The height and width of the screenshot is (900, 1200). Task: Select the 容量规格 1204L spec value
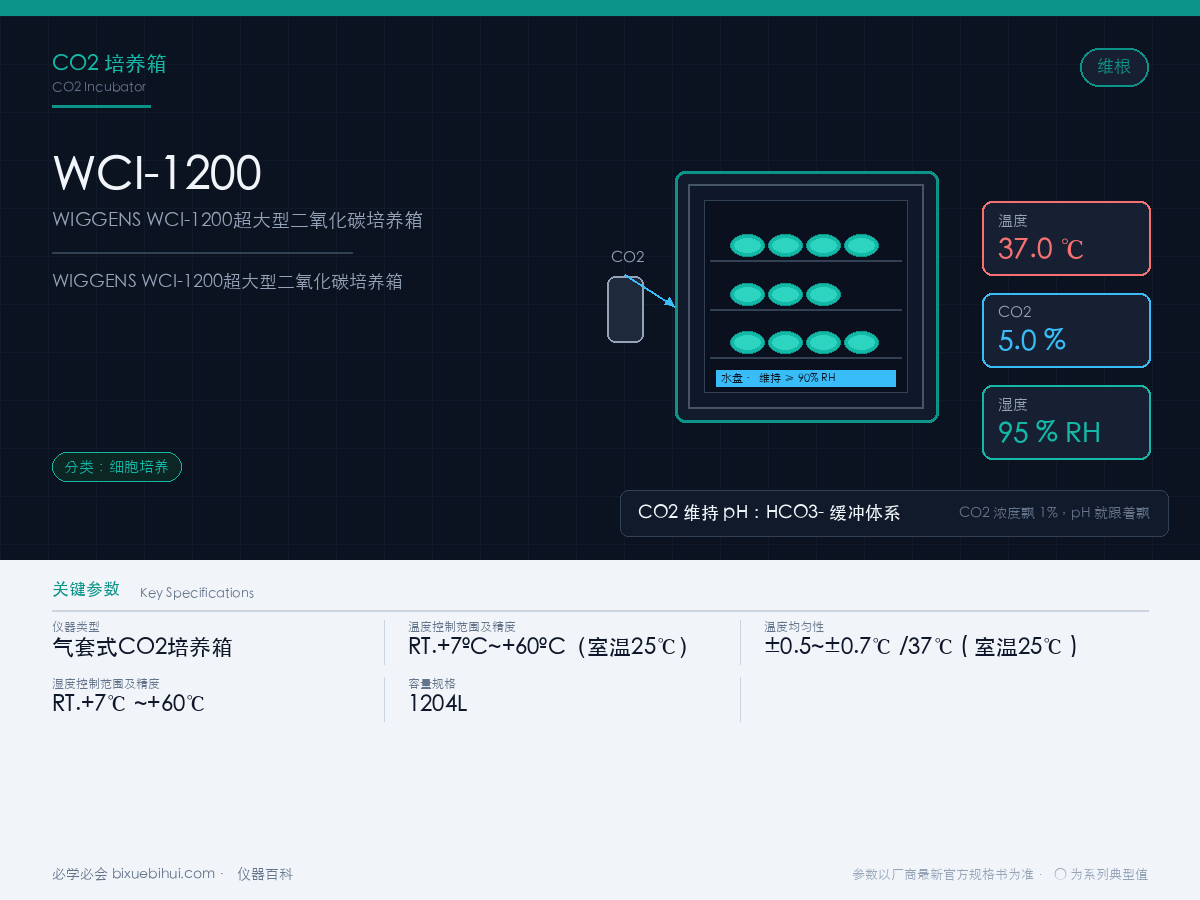(x=437, y=703)
